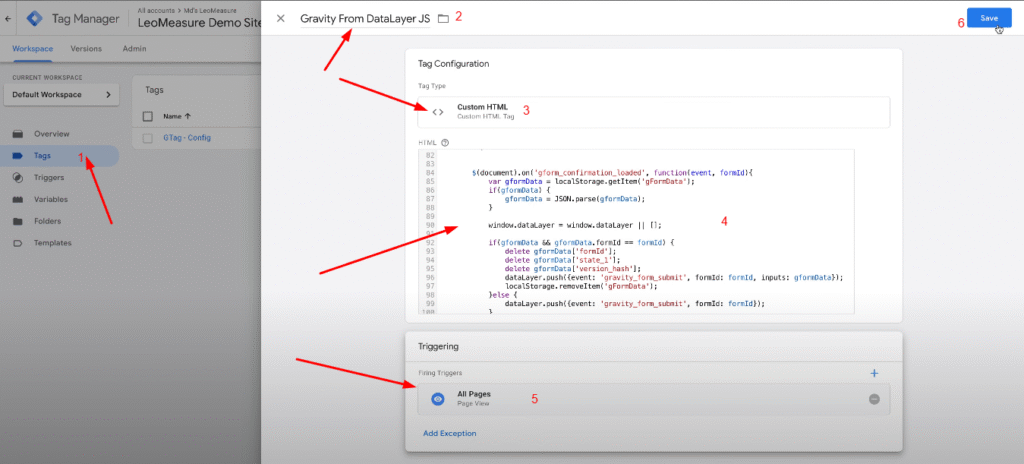The height and width of the screenshot is (464, 1024).
Task: Open Tags in the sidebar
Action: pos(42,156)
